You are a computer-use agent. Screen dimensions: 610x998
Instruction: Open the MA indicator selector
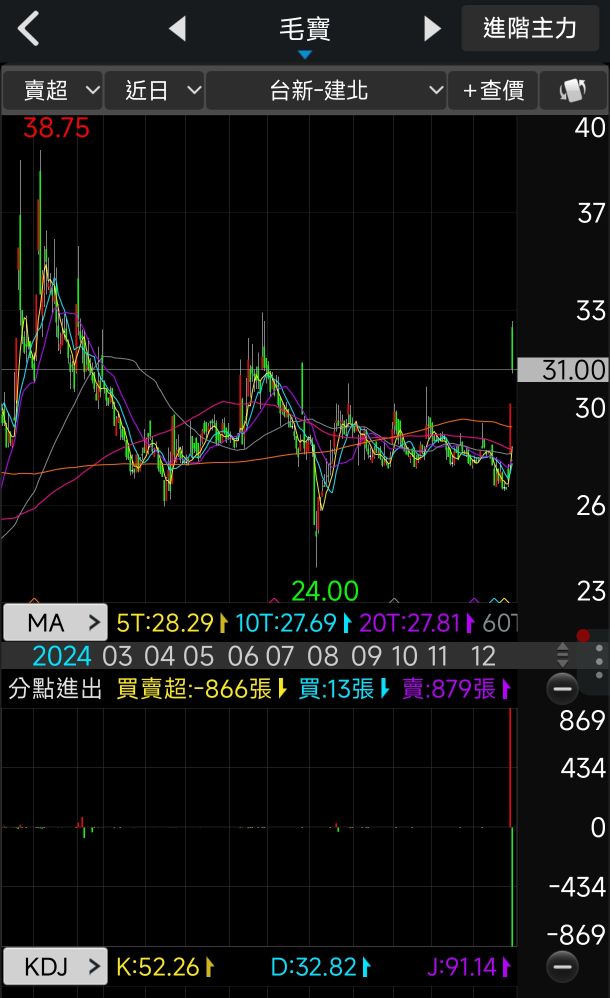point(55,622)
